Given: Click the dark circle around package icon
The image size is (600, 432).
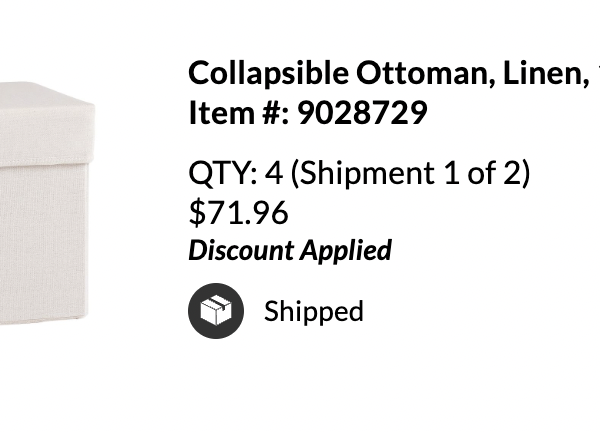Looking at the screenshot, I should [216, 311].
